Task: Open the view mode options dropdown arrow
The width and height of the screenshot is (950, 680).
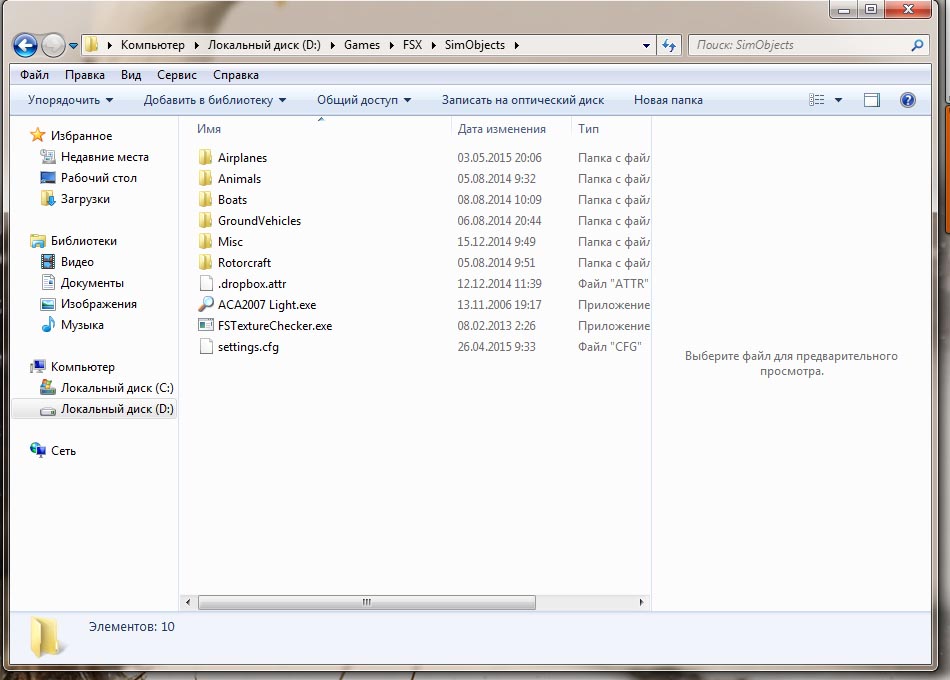Action: pos(838,100)
